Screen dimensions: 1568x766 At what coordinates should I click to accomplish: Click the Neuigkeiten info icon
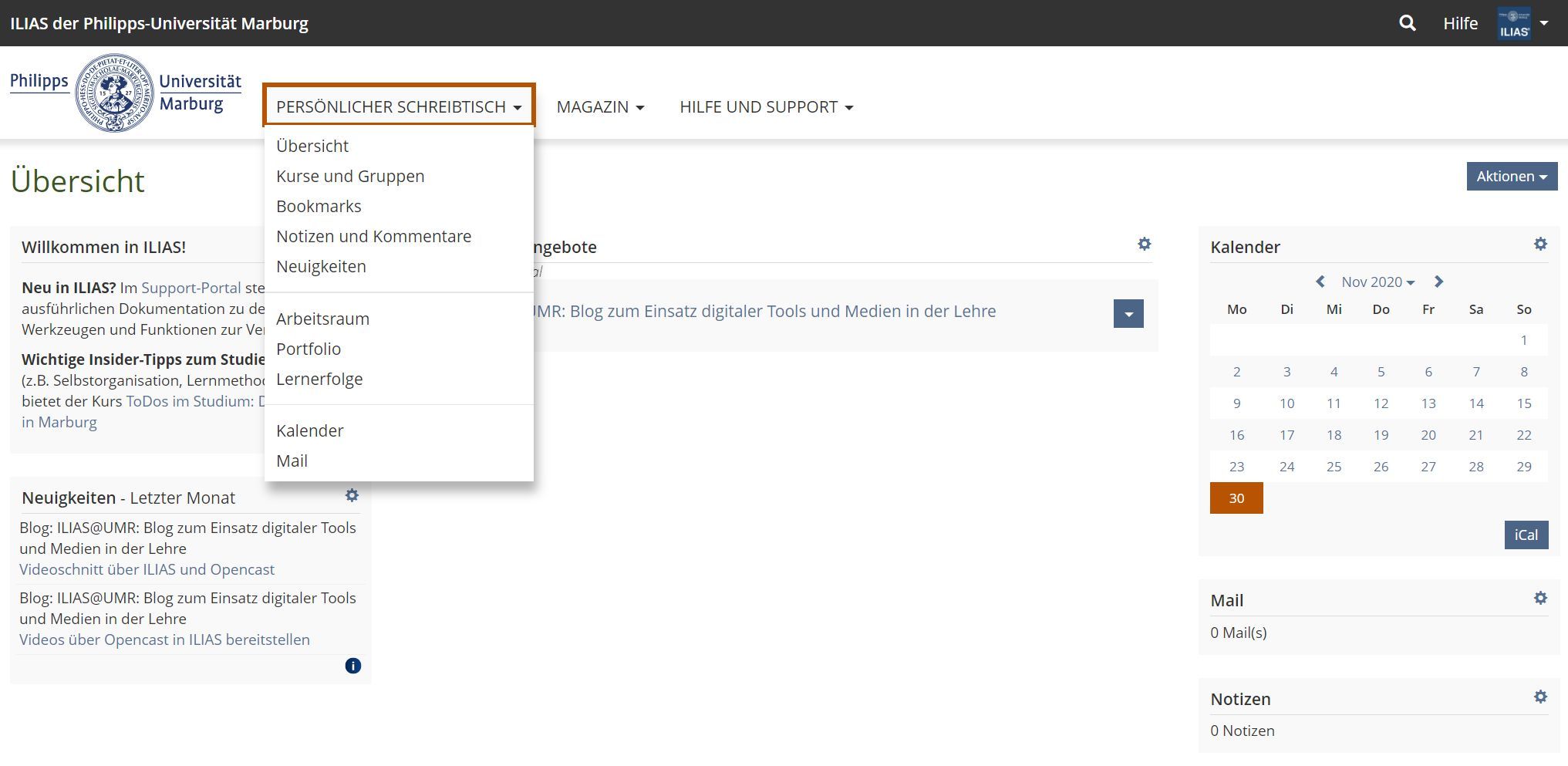(x=352, y=666)
